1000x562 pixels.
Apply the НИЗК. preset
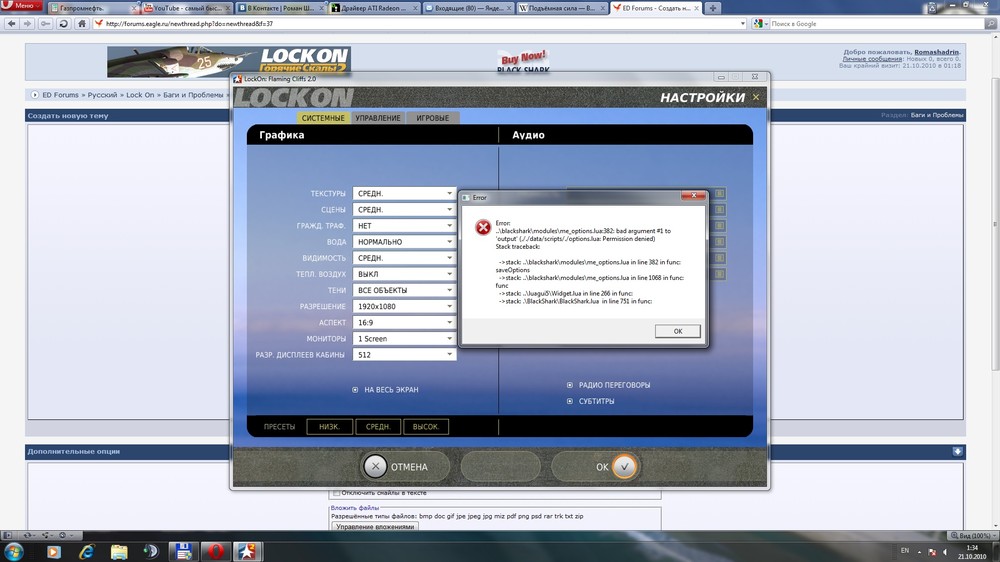329,426
